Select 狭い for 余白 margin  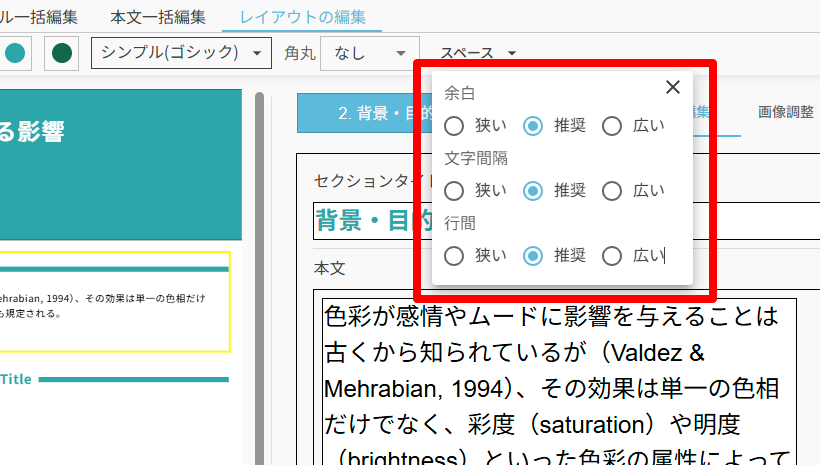click(x=454, y=126)
